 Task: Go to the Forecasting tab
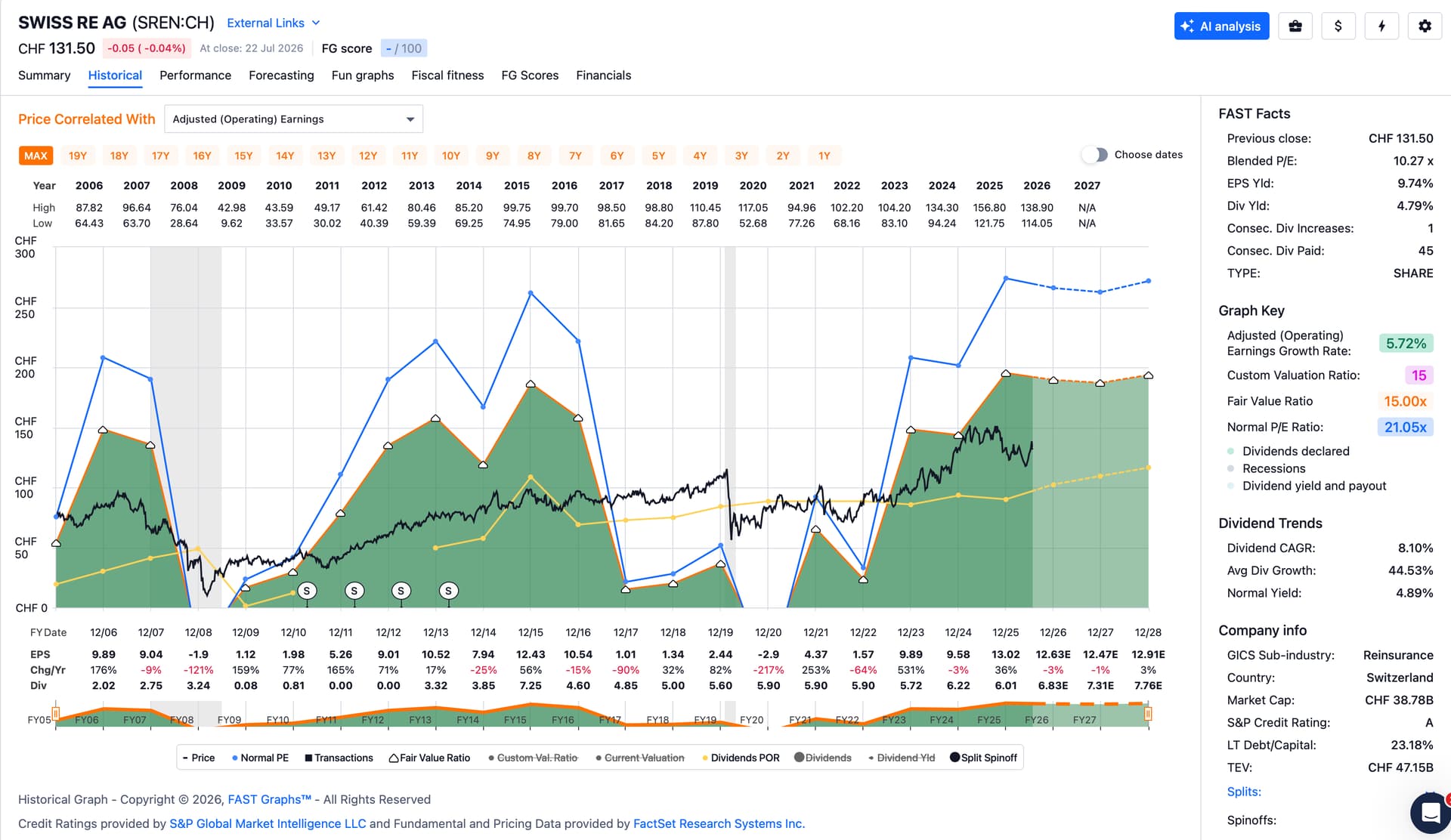pos(281,76)
